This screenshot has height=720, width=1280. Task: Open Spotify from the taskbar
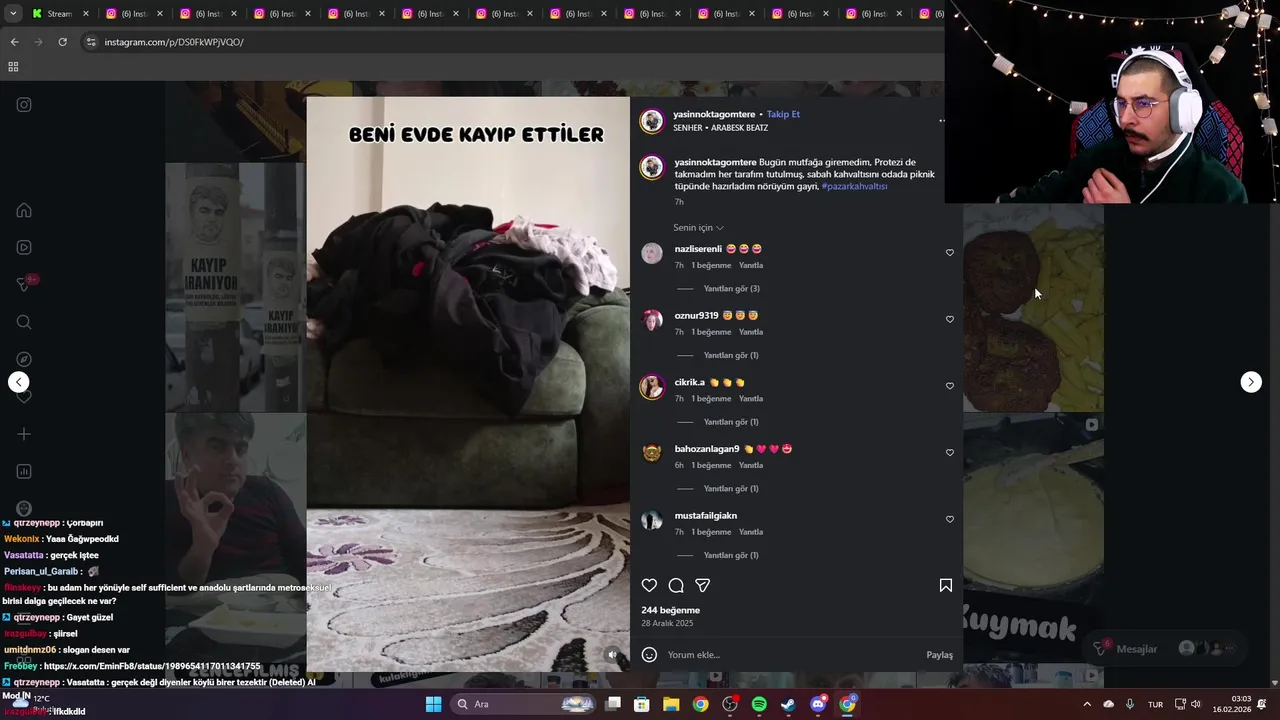(x=759, y=704)
